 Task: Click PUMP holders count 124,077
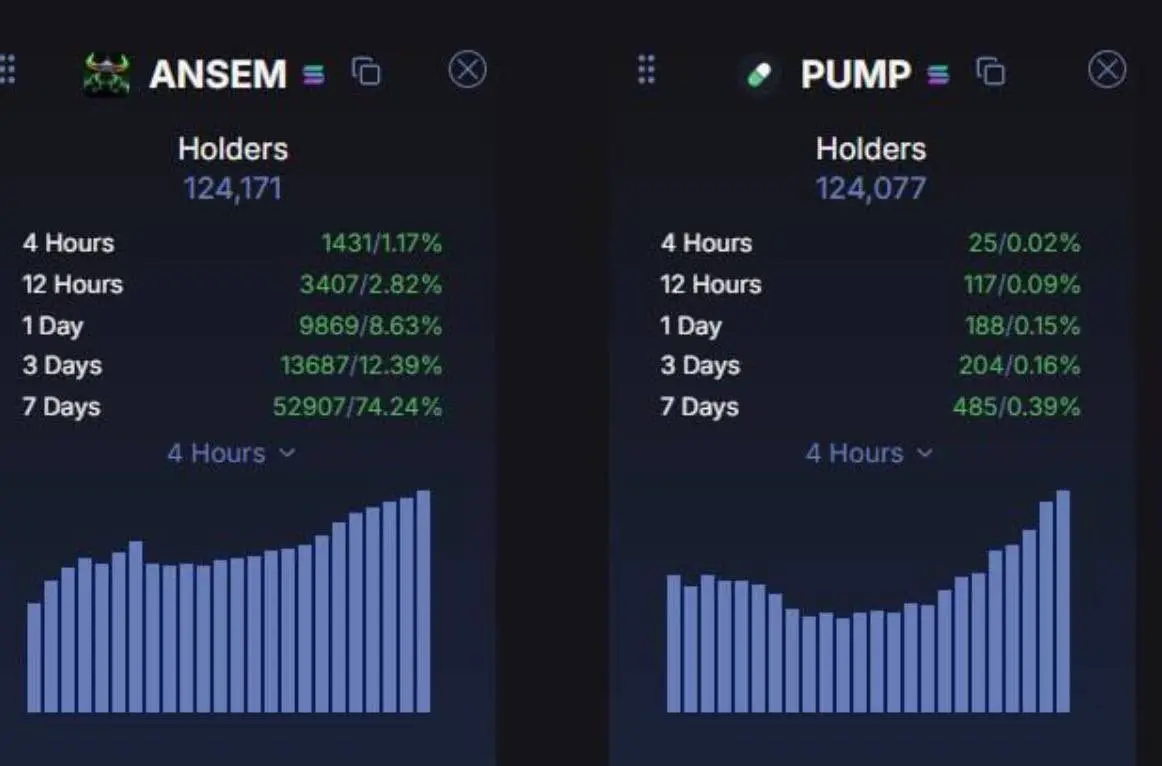(871, 188)
